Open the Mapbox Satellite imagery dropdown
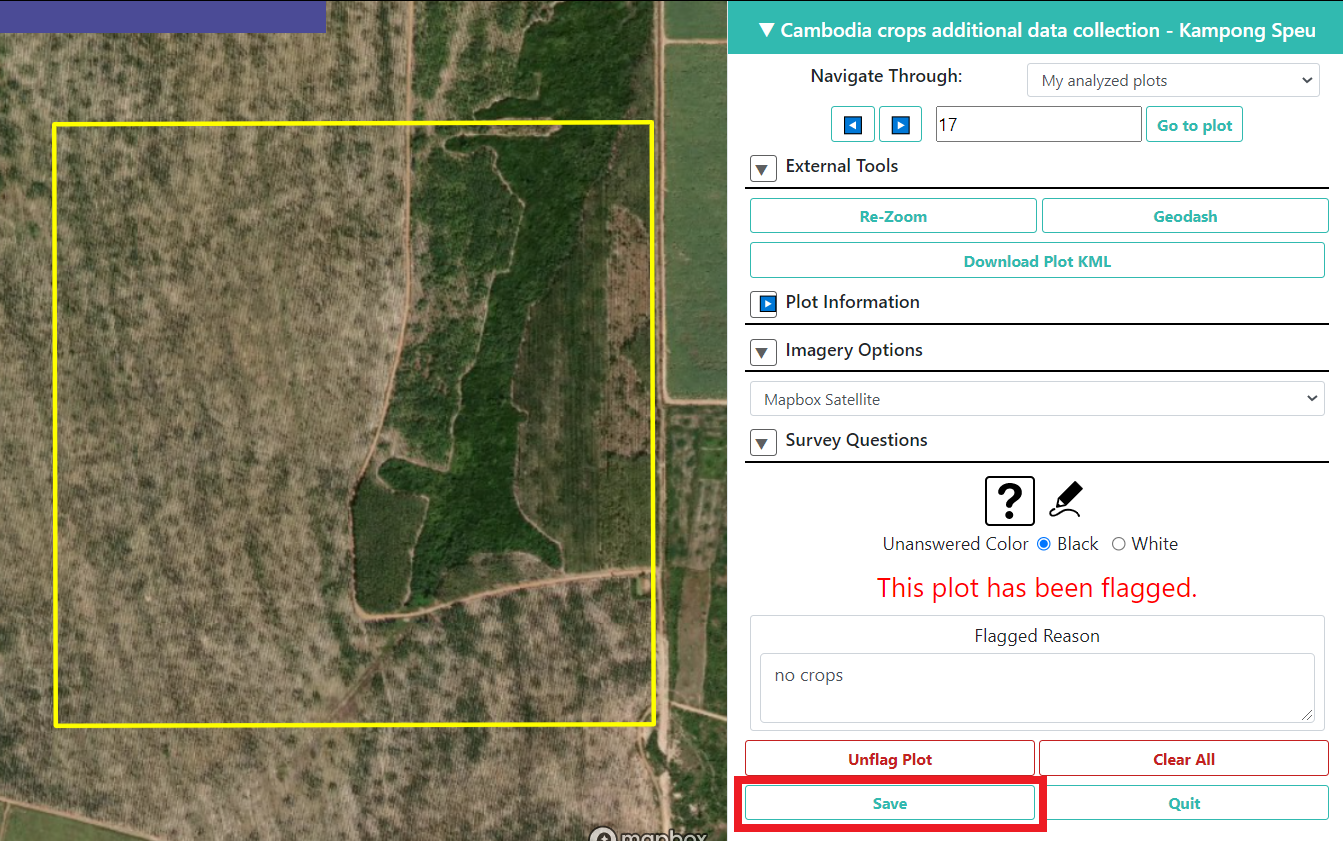This screenshot has width=1343, height=841. coord(1037,399)
